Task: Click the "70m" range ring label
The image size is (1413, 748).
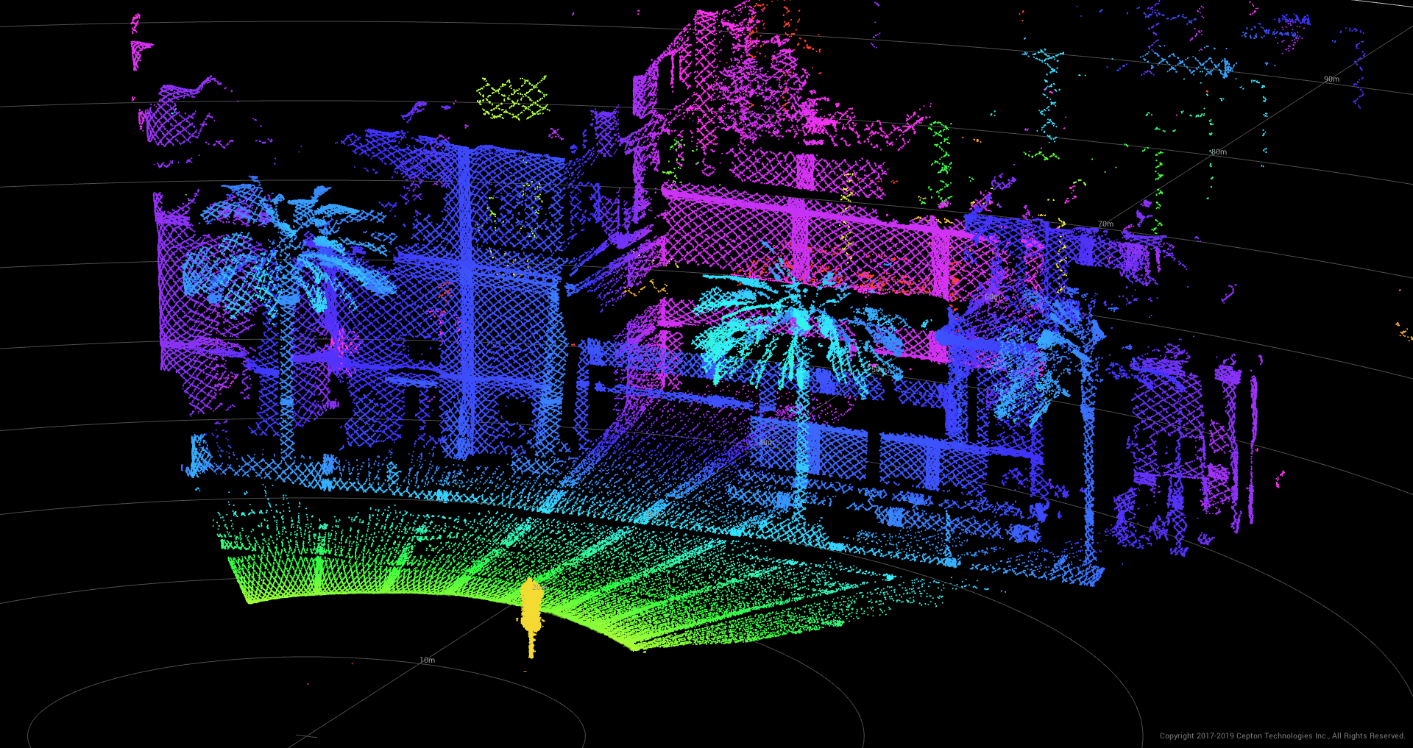Action: [x=1105, y=224]
